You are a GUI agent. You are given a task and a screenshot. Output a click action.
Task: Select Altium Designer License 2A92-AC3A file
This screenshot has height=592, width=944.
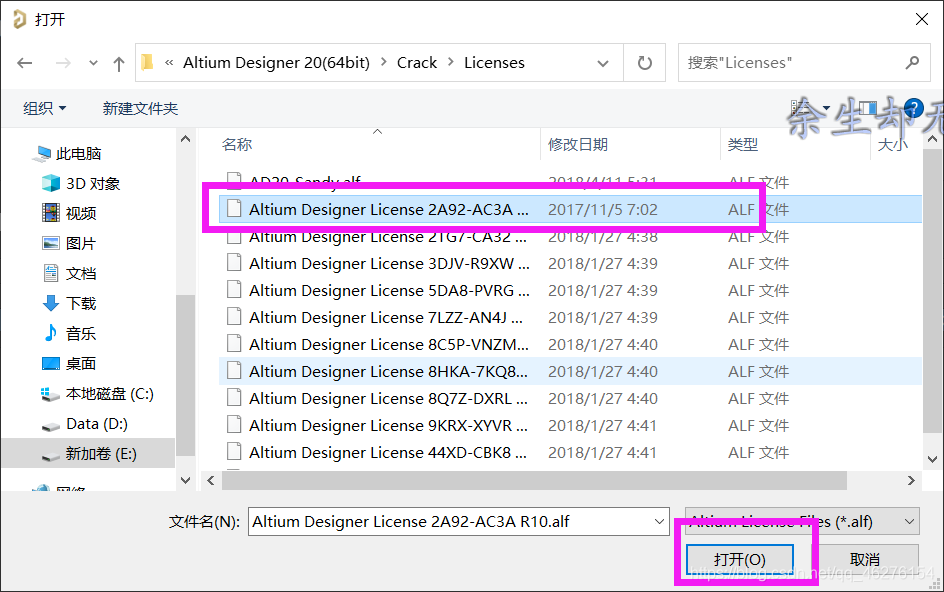pos(570,210)
